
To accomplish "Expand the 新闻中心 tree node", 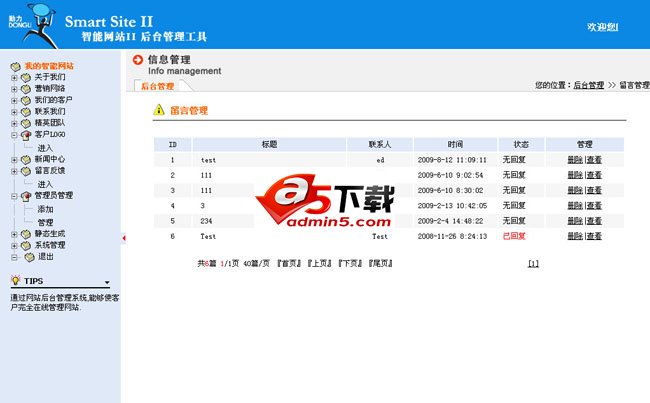I will pyautogui.click(x=14, y=160).
